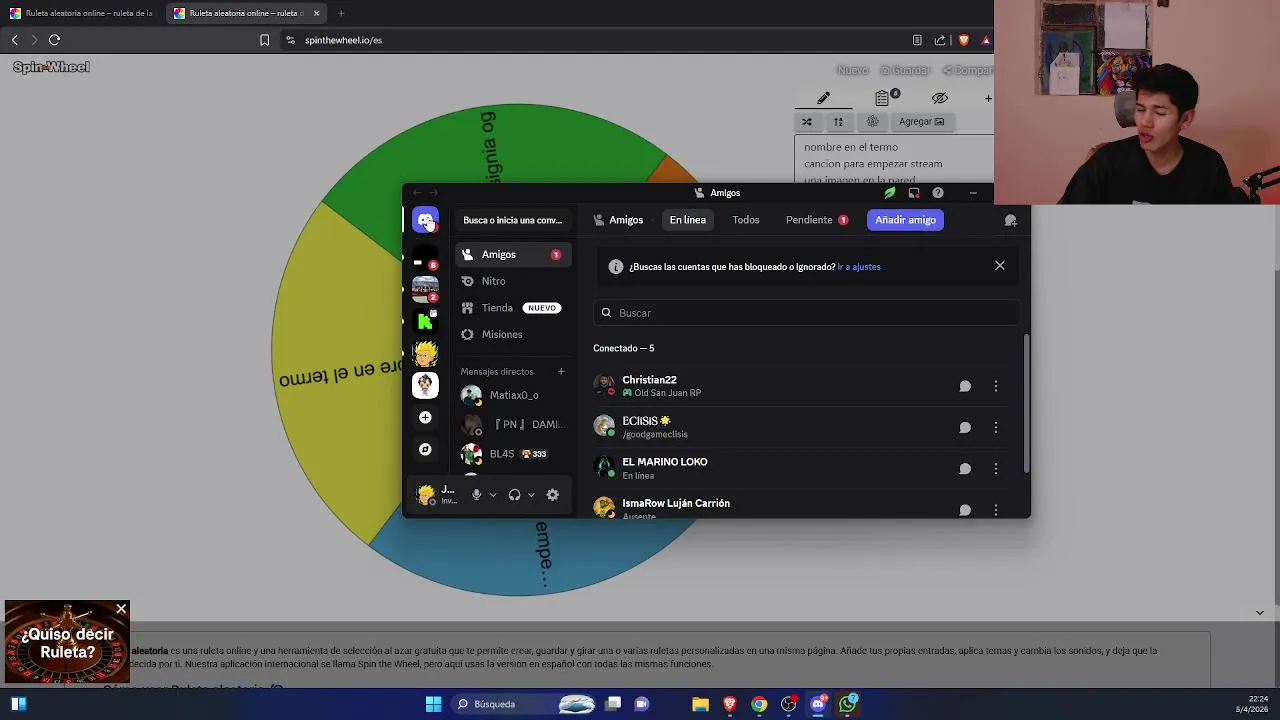This screenshot has width=1280, height=720.
Task: Open results clipboard tab in Spin the Wheel
Action: [883, 98]
